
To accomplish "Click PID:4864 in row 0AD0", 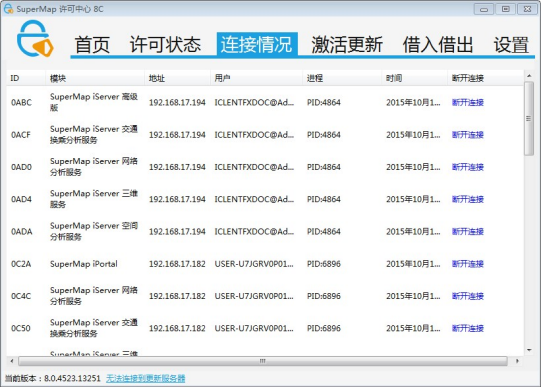I will click(324, 167).
